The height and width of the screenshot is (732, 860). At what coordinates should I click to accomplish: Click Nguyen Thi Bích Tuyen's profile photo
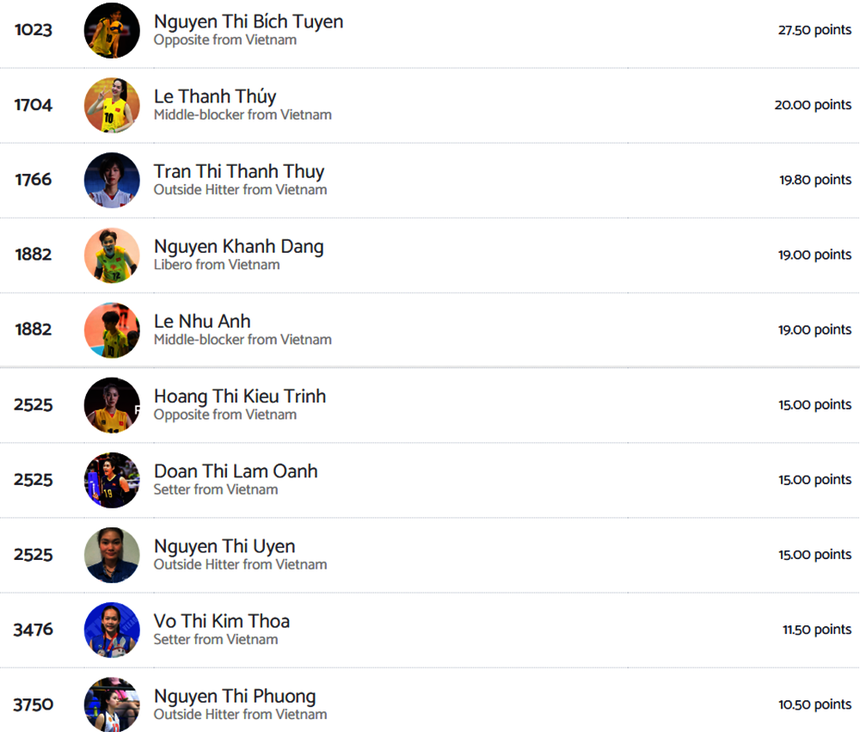[112, 30]
